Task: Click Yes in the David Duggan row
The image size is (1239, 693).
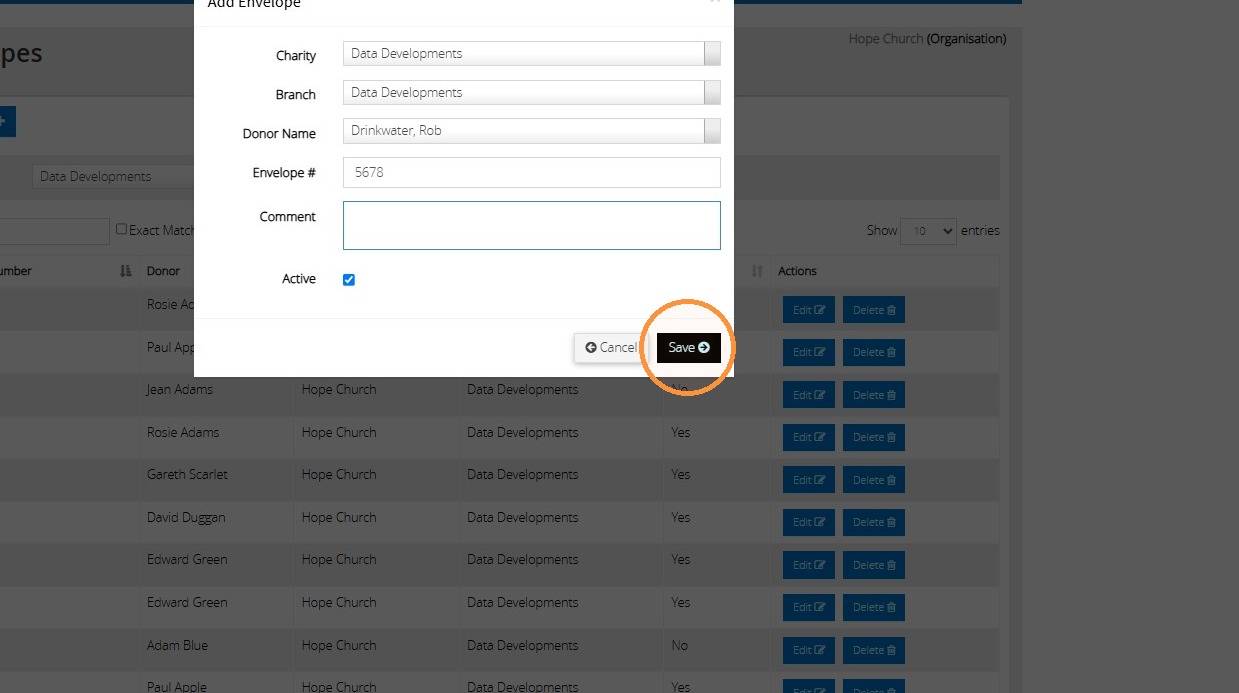Action: 681,517
